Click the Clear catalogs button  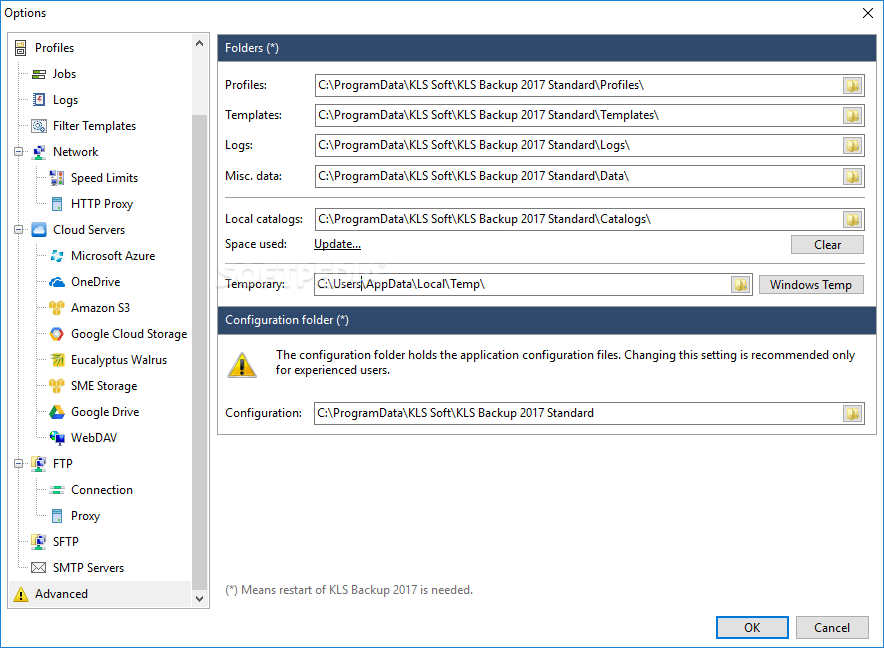(x=827, y=245)
